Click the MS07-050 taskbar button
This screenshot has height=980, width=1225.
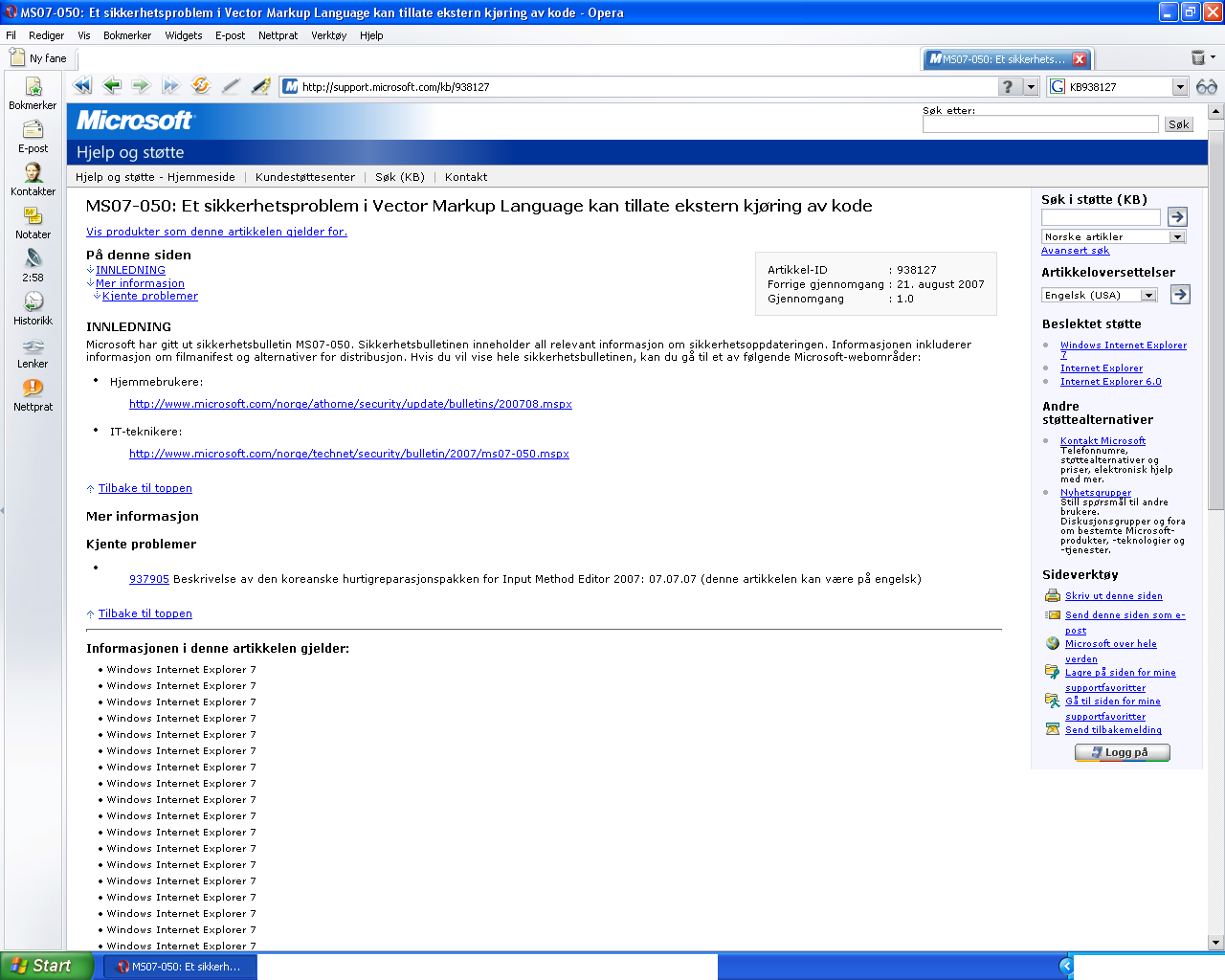tap(180, 967)
